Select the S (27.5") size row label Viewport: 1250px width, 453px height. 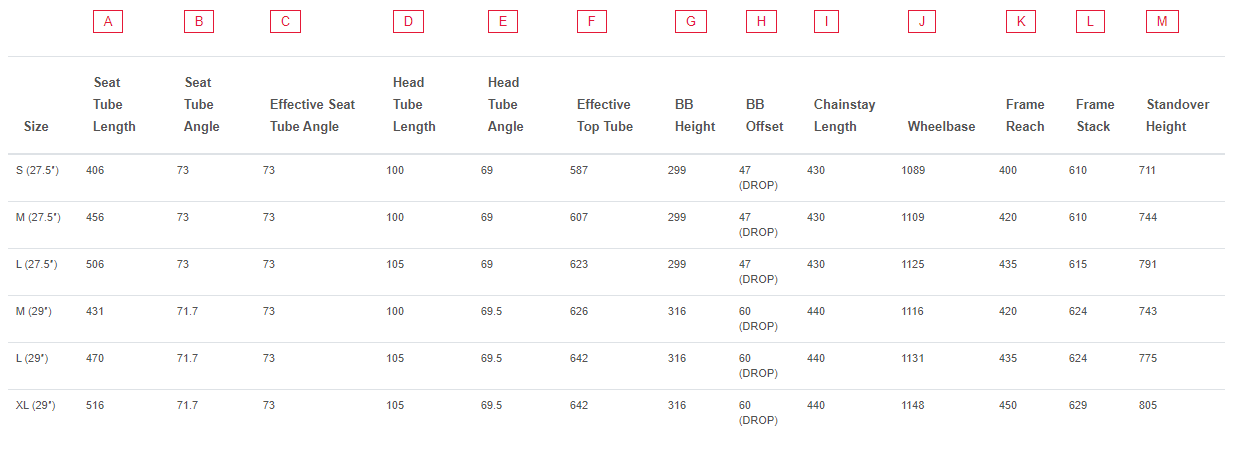click(38, 171)
